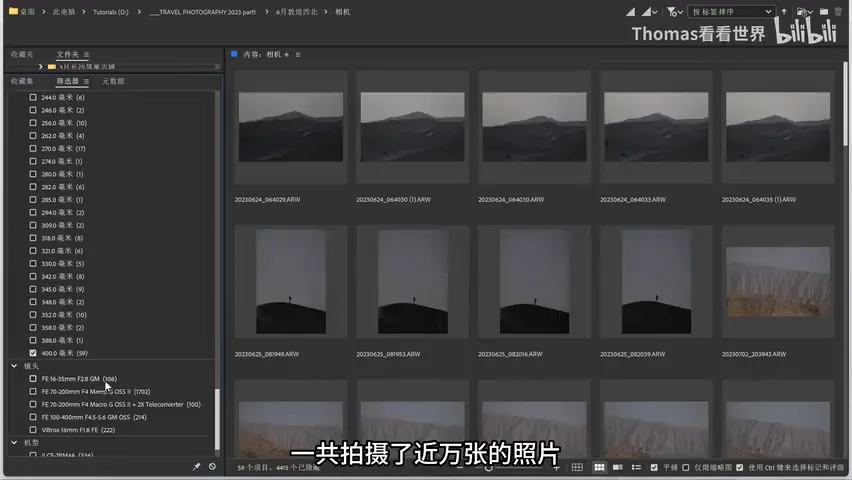Screen dimensions: 852x480
Task: Collapse the 机型 filter section
Action: click(14, 442)
